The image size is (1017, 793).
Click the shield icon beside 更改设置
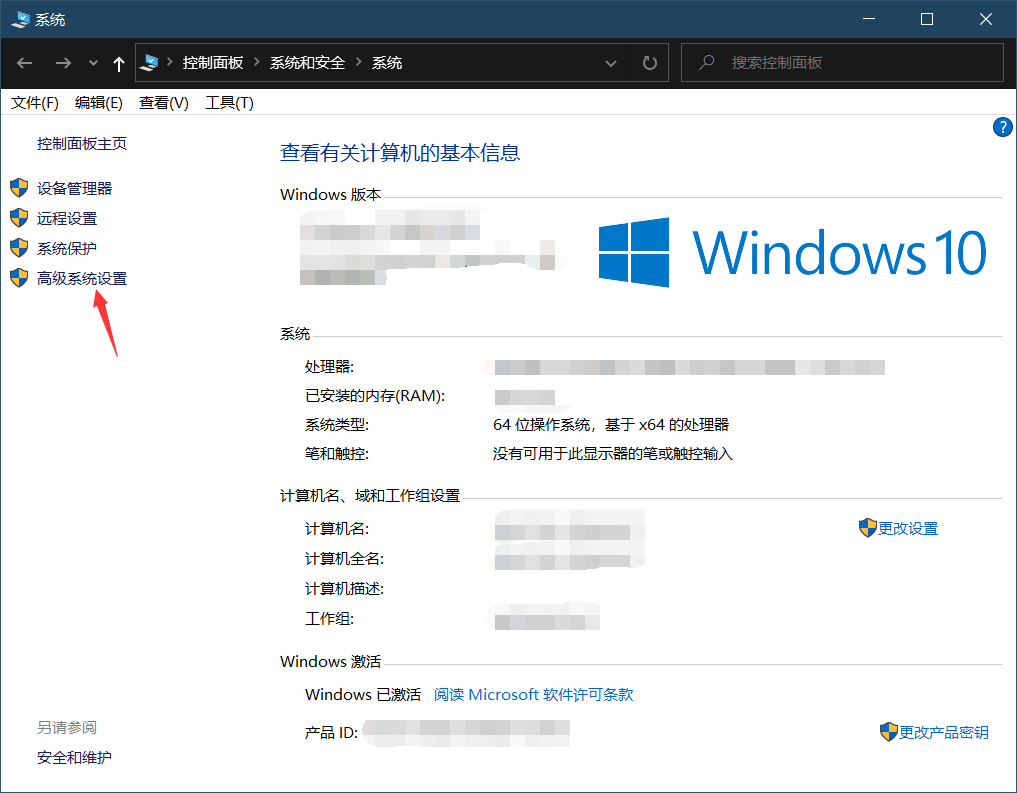[867, 528]
